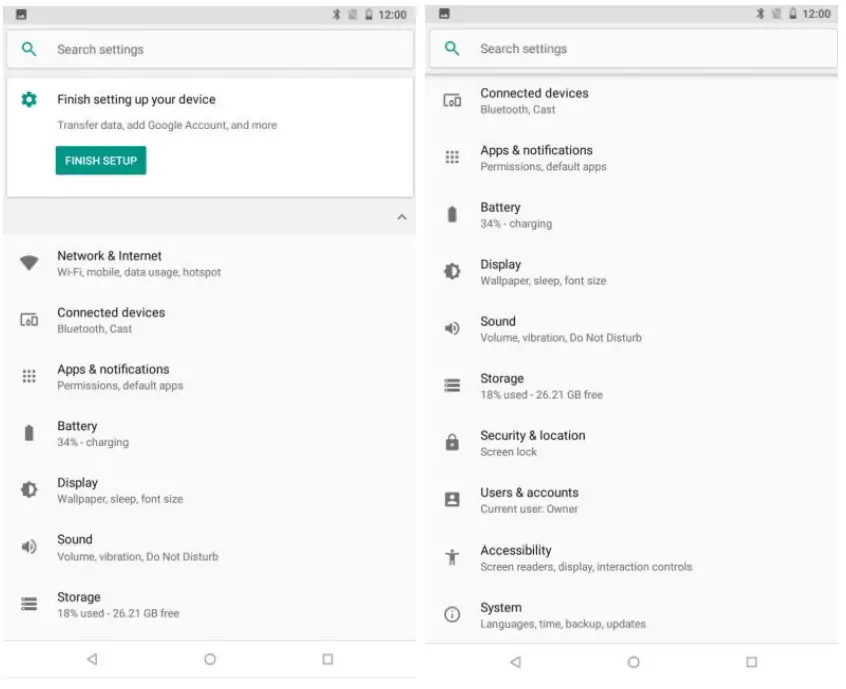The width and height of the screenshot is (846, 689).
Task: Open Connected devices in right screen
Action: [632, 100]
